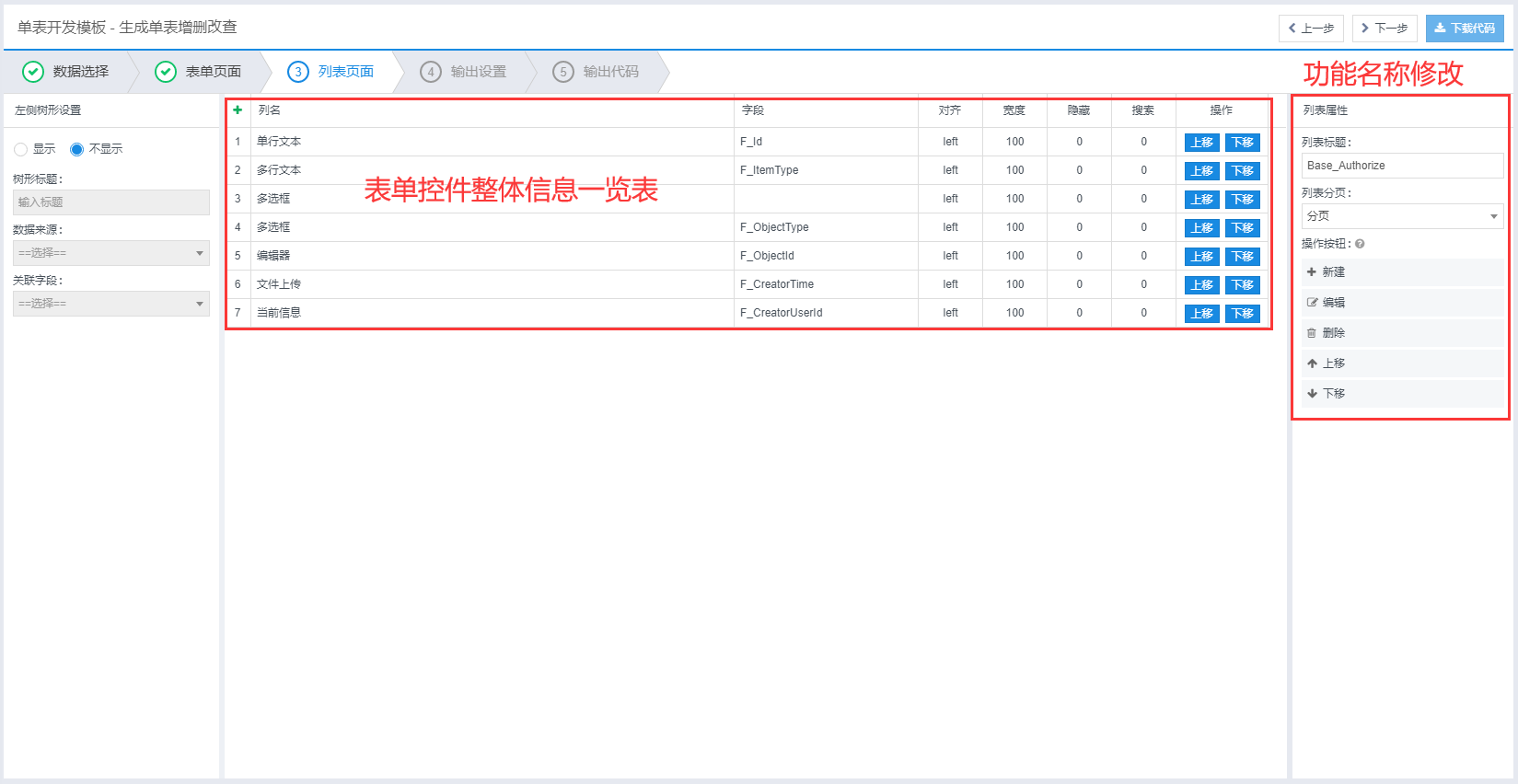Click the green plus add-column icon

coord(238,110)
